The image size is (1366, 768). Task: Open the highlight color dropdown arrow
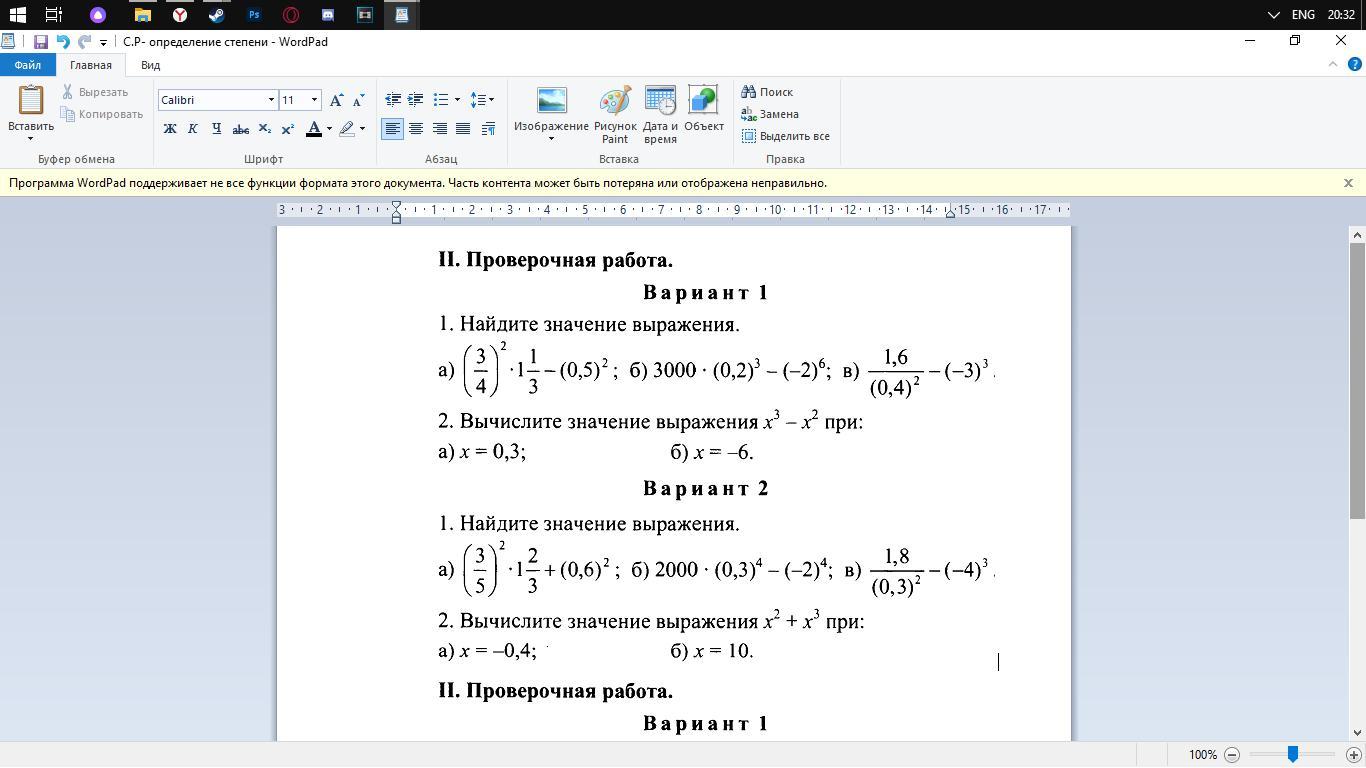pos(362,129)
